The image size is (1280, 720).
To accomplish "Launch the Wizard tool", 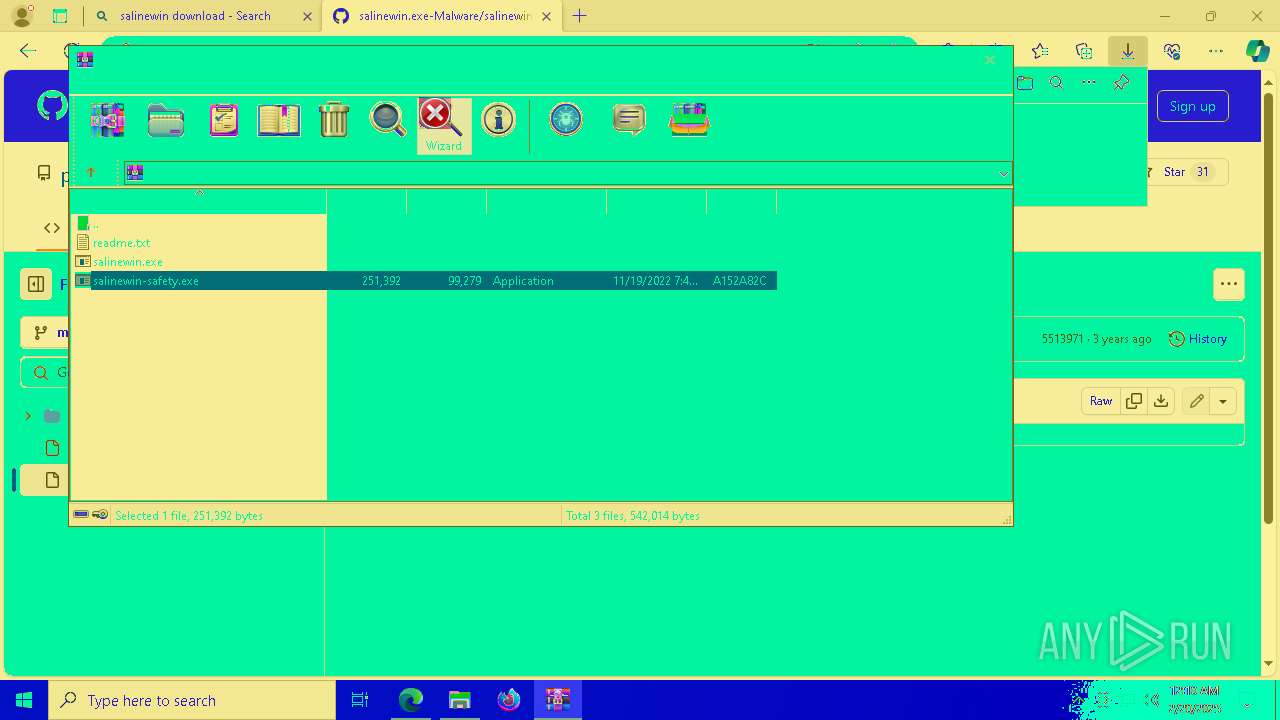I will tap(443, 126).
